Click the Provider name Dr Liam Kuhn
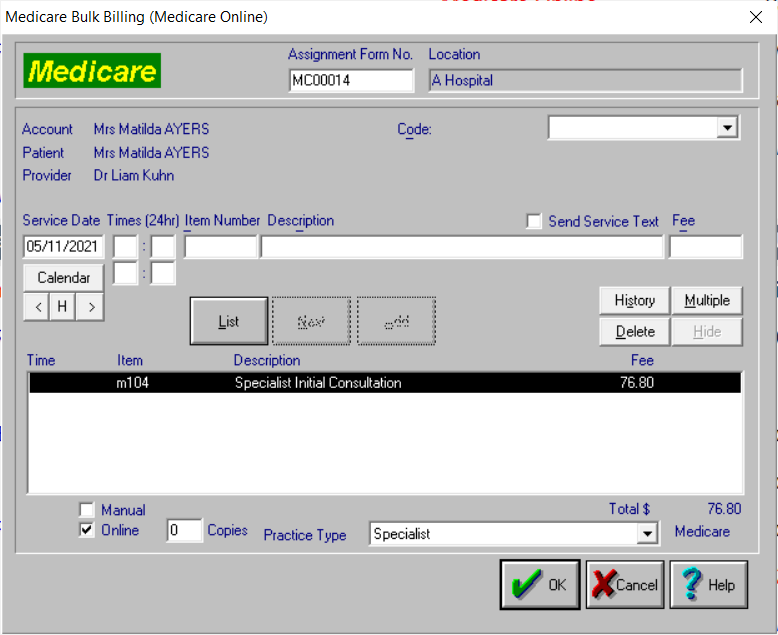Screen dimensions: 778x635 (x=134, y=175)
